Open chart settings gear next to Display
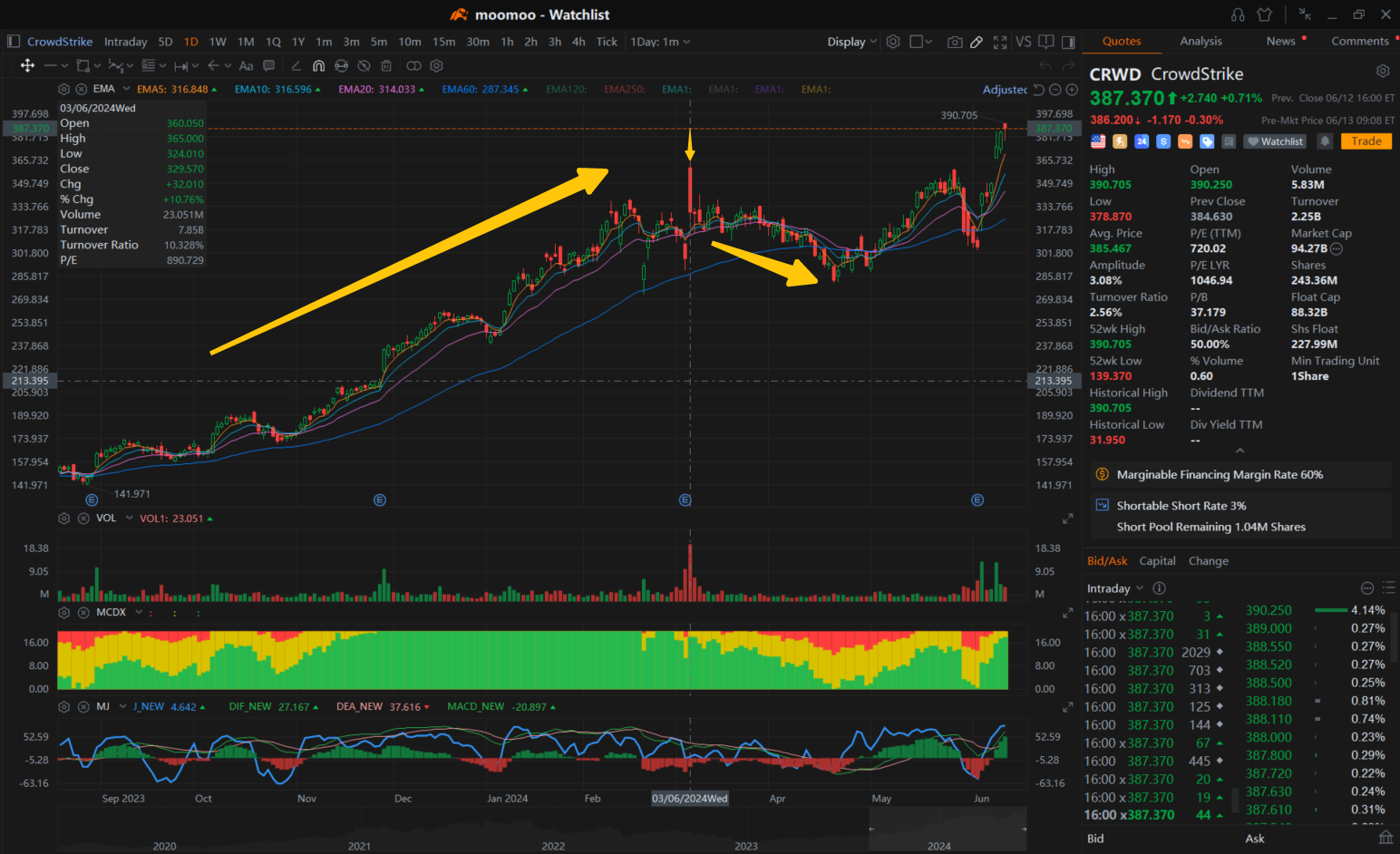 (x=893, y=42)
